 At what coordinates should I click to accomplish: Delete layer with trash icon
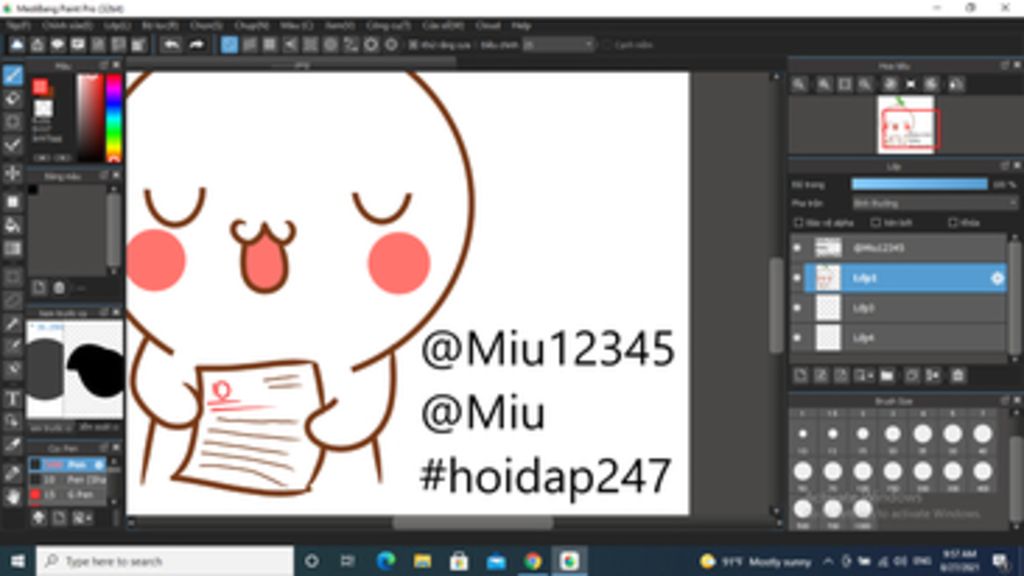957,376
